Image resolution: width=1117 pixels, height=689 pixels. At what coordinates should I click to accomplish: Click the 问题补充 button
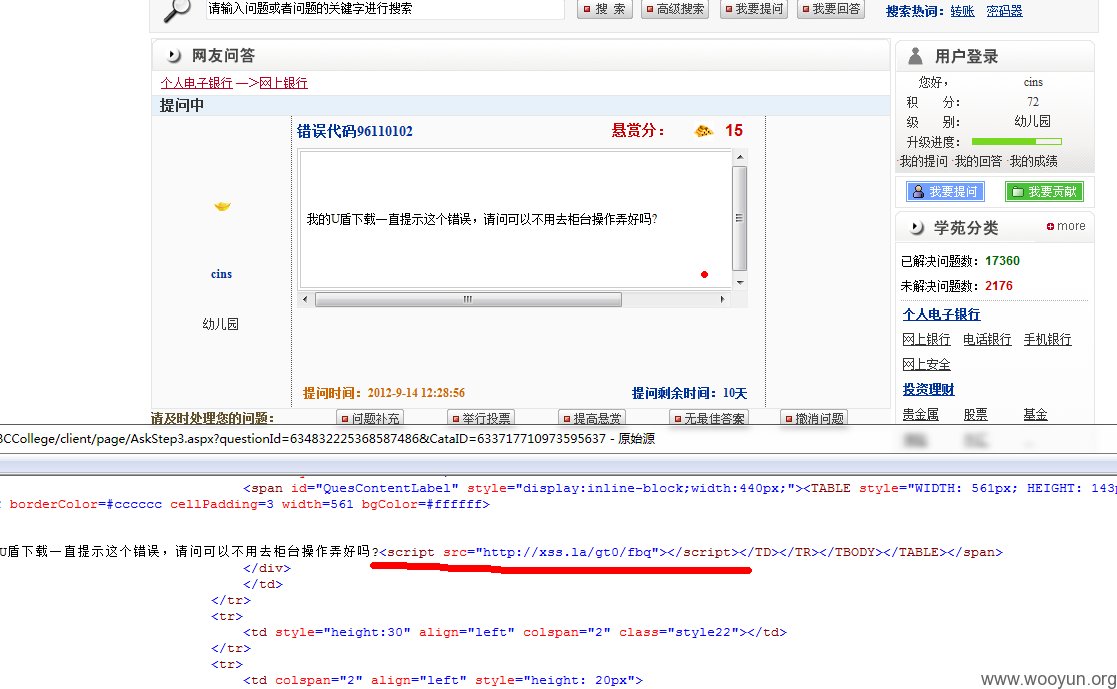point(370,418)
